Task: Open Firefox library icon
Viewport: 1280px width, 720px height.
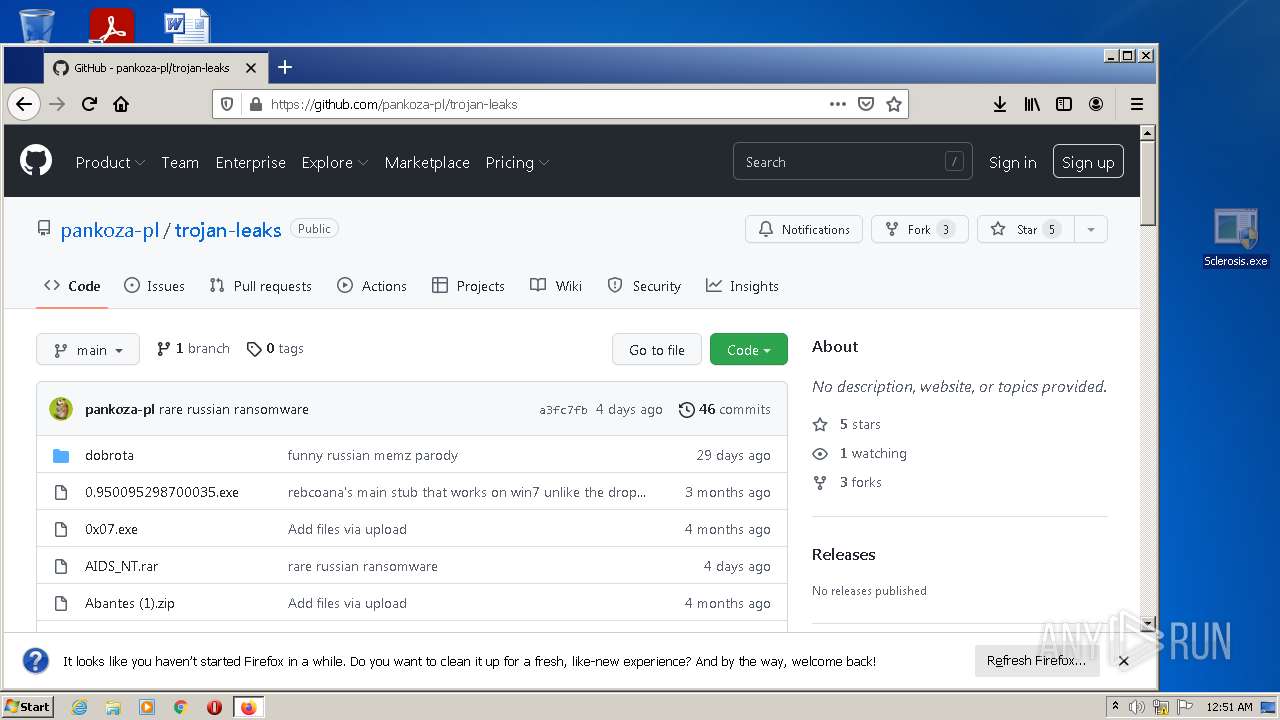Action: tap(1032, 104)
